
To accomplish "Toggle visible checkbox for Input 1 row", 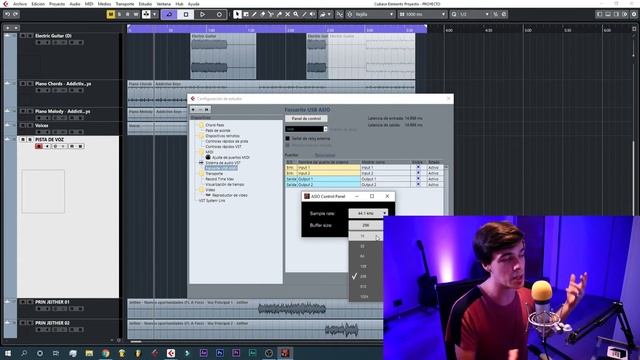I will pos(418,167).
